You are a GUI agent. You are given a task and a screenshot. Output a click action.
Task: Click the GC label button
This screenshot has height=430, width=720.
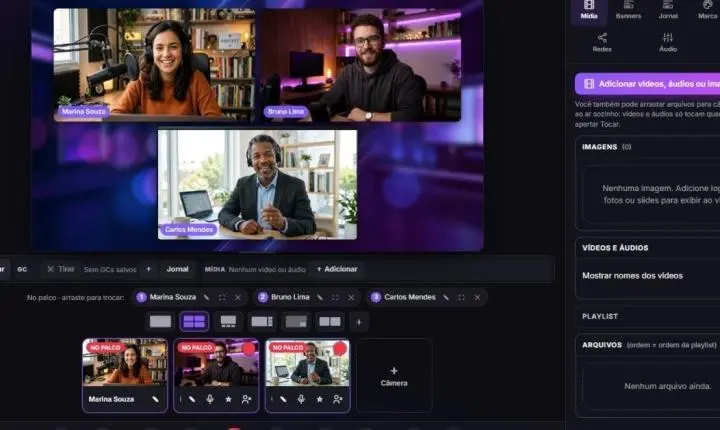pyautogui.click(x=22, y=269)
